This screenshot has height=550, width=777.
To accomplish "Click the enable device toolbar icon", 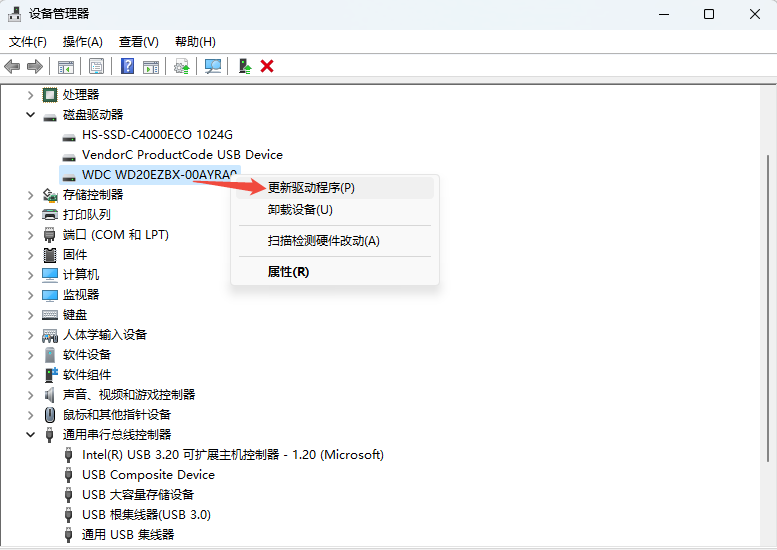I will click(244, 66).
